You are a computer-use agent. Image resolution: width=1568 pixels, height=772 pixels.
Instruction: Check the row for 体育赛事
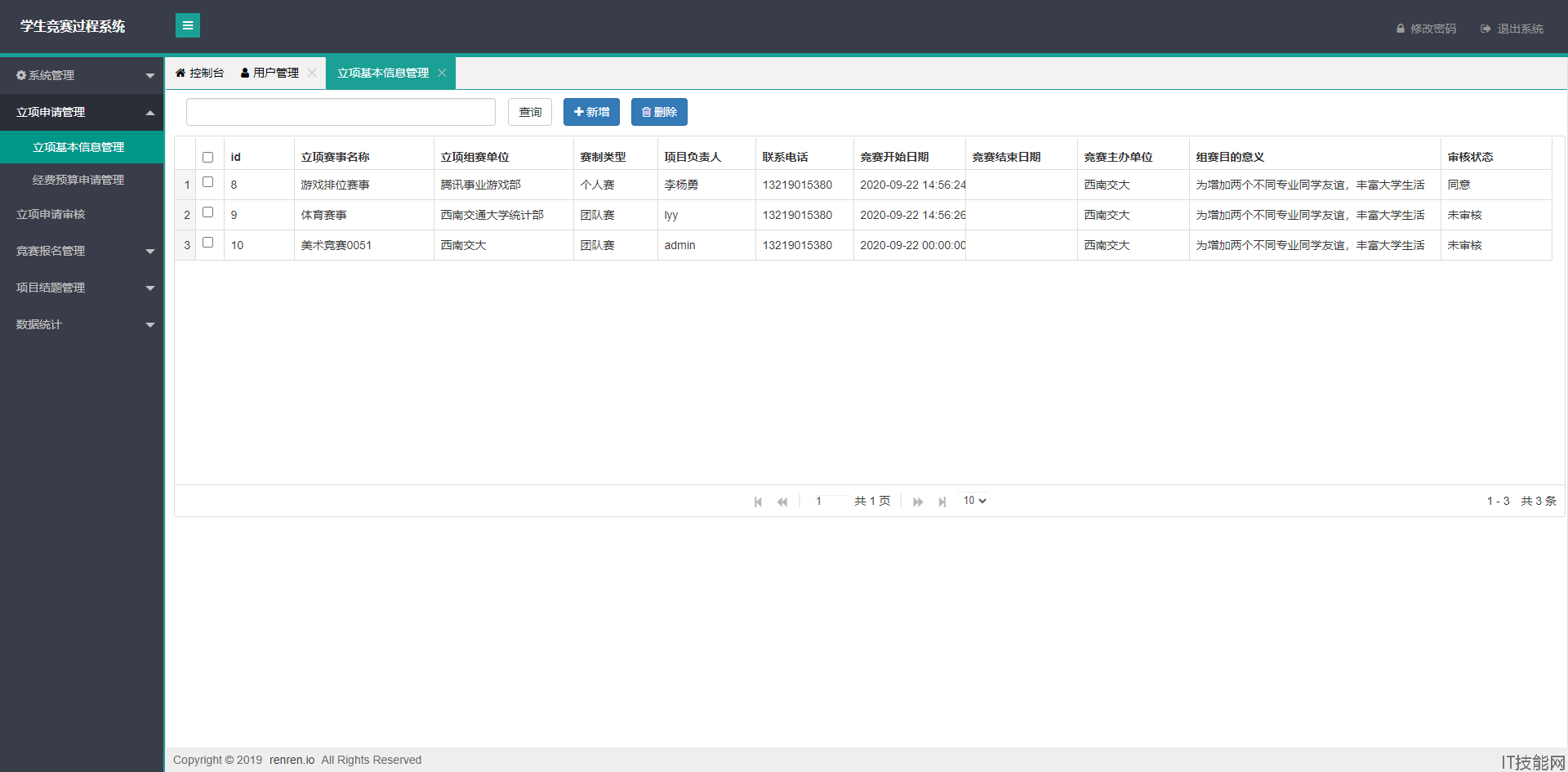tap(207, 212)
